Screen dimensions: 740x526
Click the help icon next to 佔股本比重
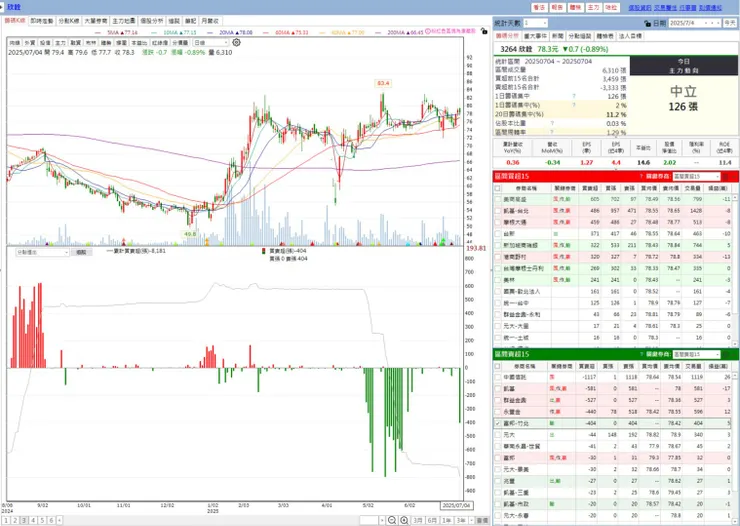pos(552,123)
